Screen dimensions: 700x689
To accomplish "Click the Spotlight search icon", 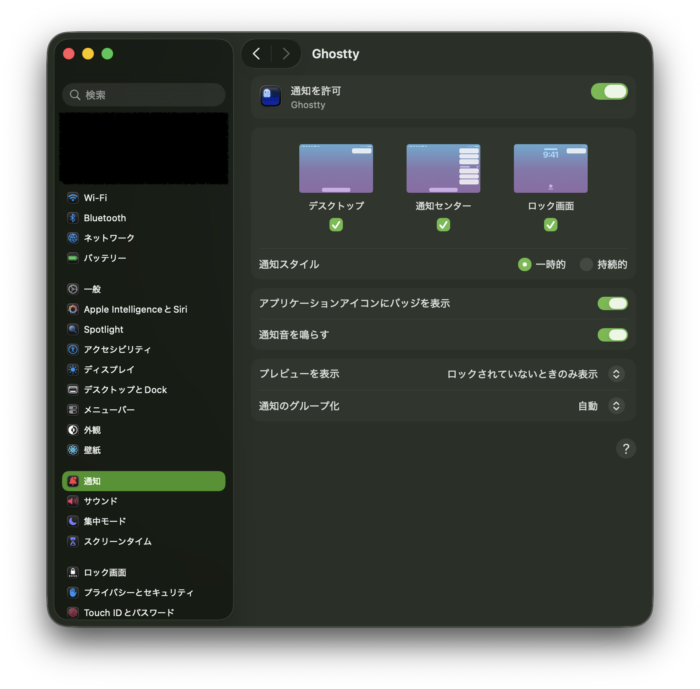I will [x=73, y=329].
